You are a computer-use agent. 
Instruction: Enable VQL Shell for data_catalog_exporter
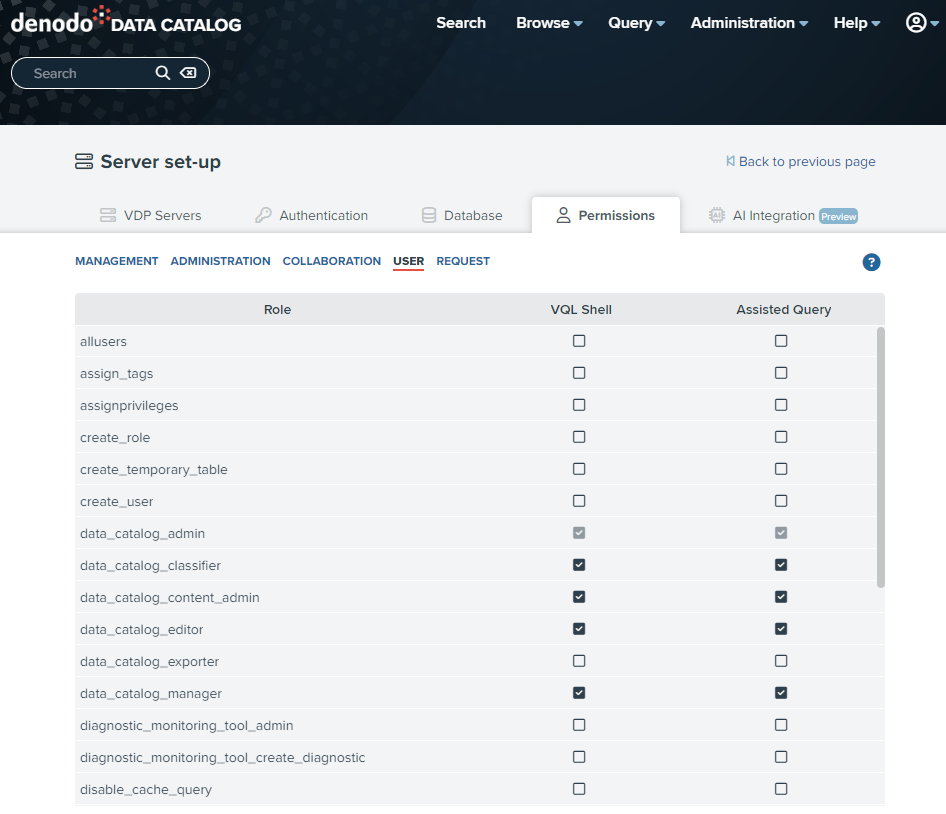click(x=579, y=661)
